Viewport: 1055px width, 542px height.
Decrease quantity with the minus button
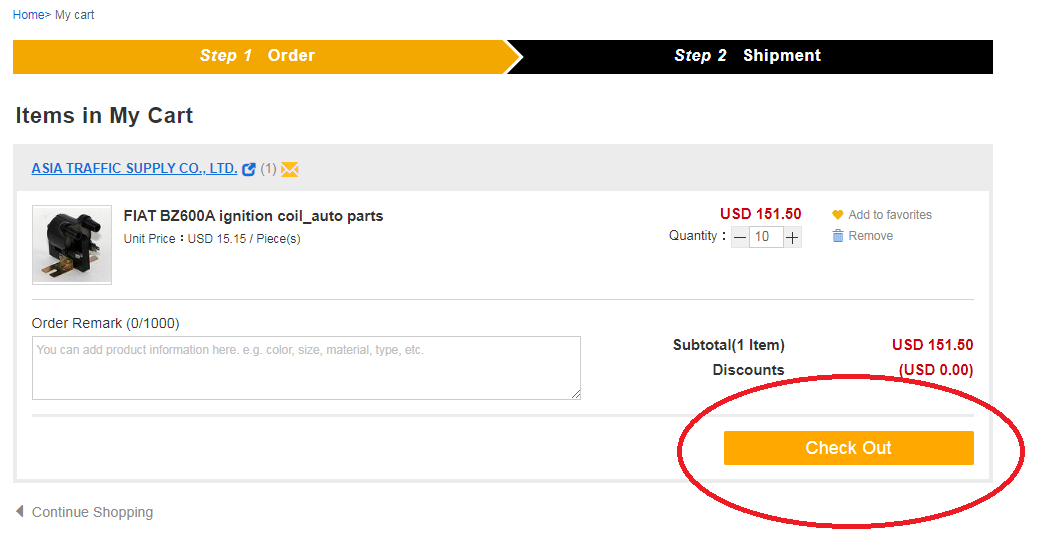pos(740,237)
